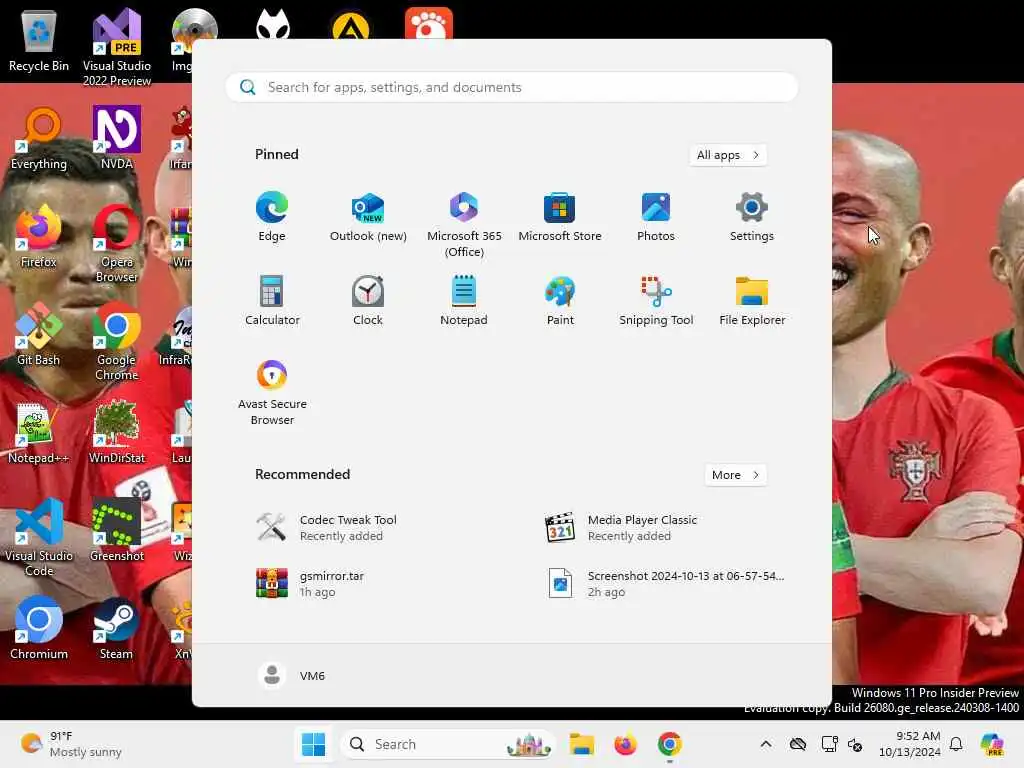This screenshot has height=768, width=1024.
Task: Click the Windows Start button on taskbar
Action: [x=313, y=744]
